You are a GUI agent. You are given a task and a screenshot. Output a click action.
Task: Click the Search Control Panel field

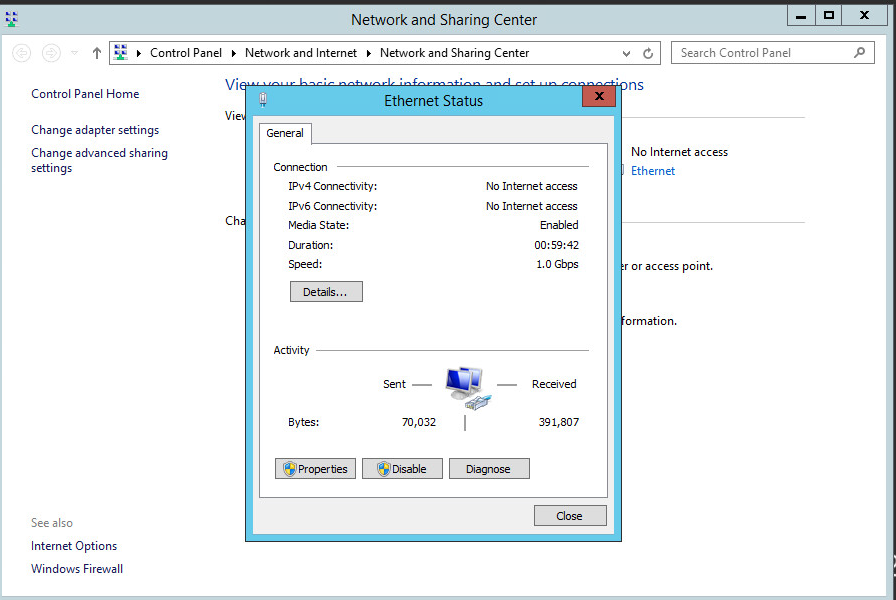(x=760, y=53)
